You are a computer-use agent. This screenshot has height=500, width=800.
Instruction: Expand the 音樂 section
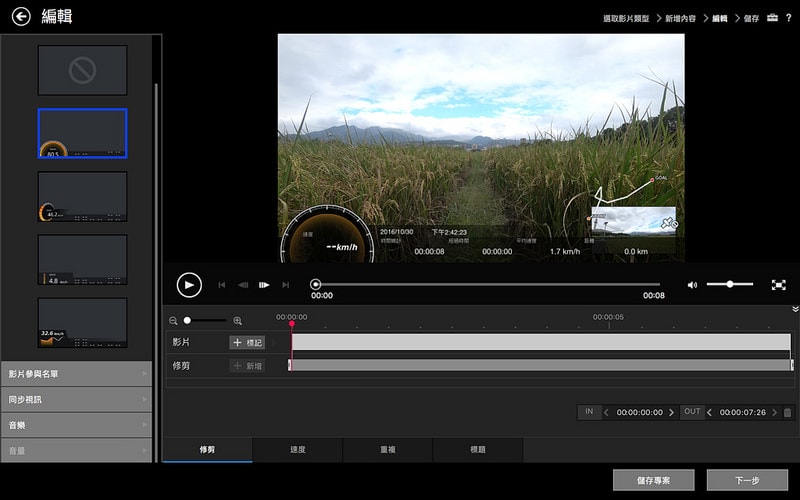coord(76,425)
